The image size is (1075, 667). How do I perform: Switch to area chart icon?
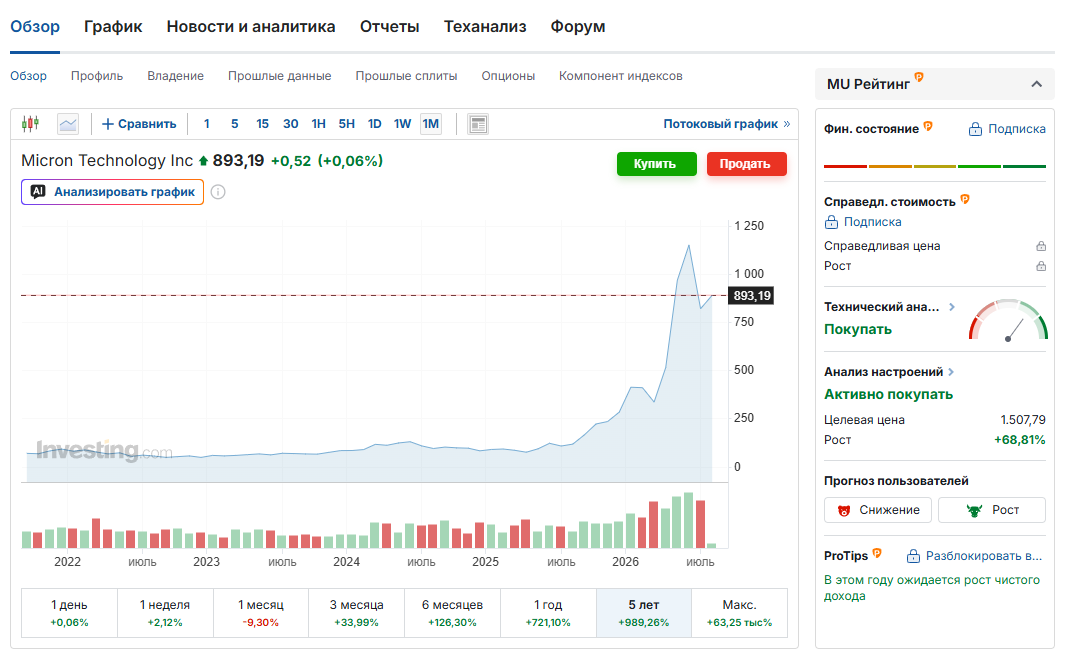[68, 124]
